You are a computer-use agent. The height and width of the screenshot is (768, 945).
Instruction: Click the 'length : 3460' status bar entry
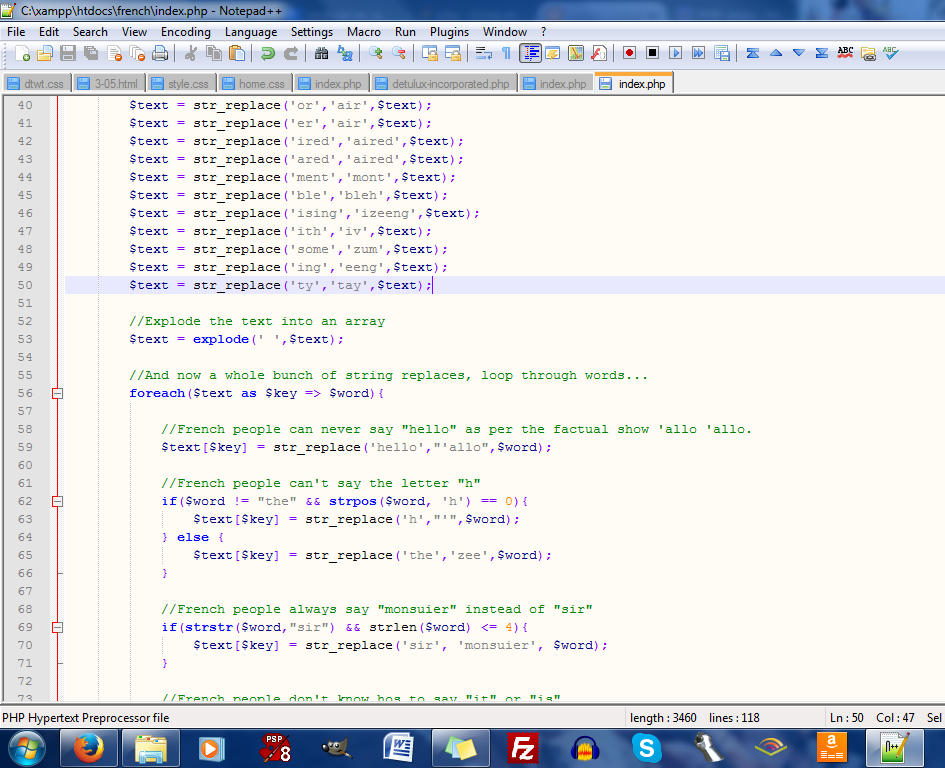[663, 718]
